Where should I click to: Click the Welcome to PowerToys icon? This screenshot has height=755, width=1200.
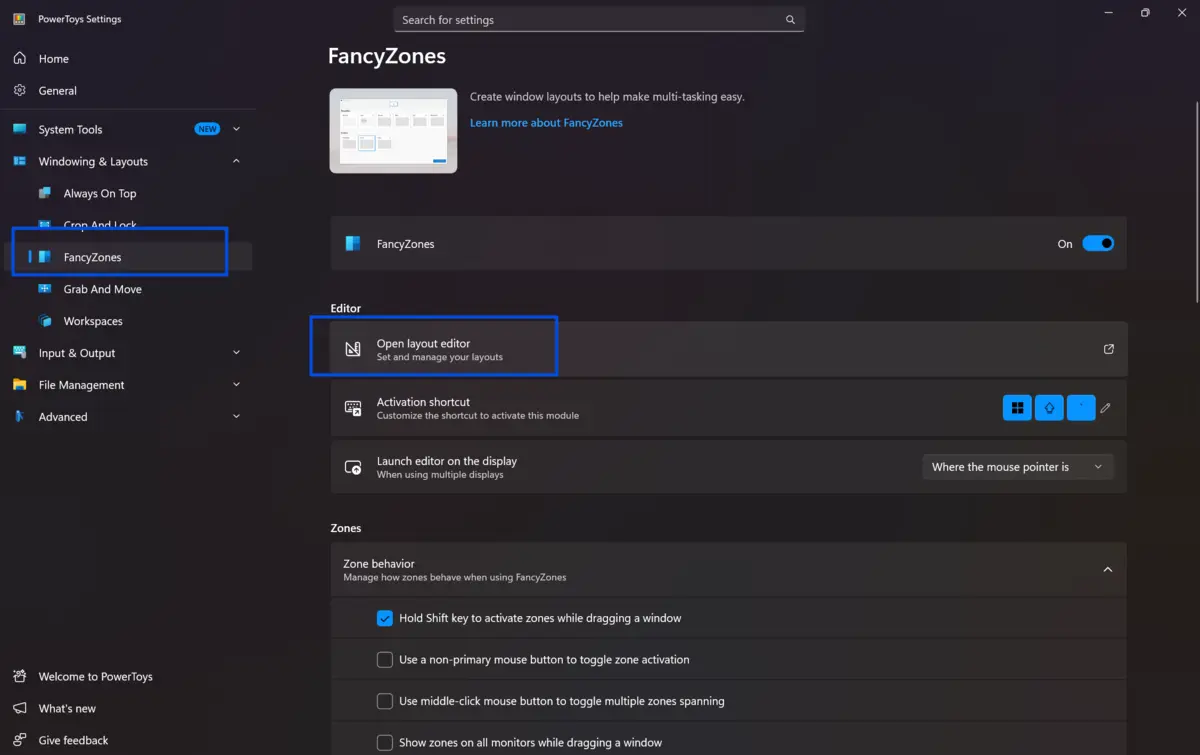tap(19, 677)
